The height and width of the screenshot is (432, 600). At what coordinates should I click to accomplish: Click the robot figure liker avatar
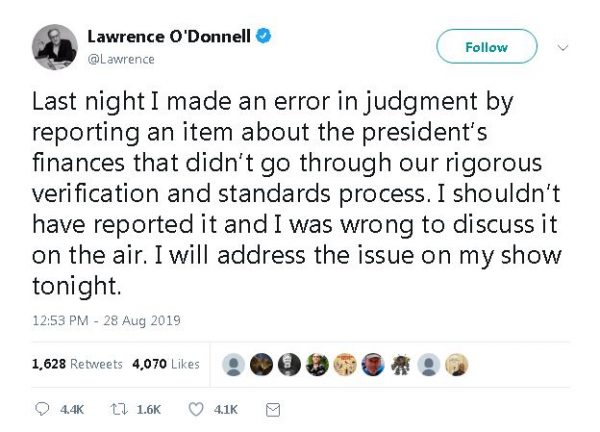tap(401, 365)
